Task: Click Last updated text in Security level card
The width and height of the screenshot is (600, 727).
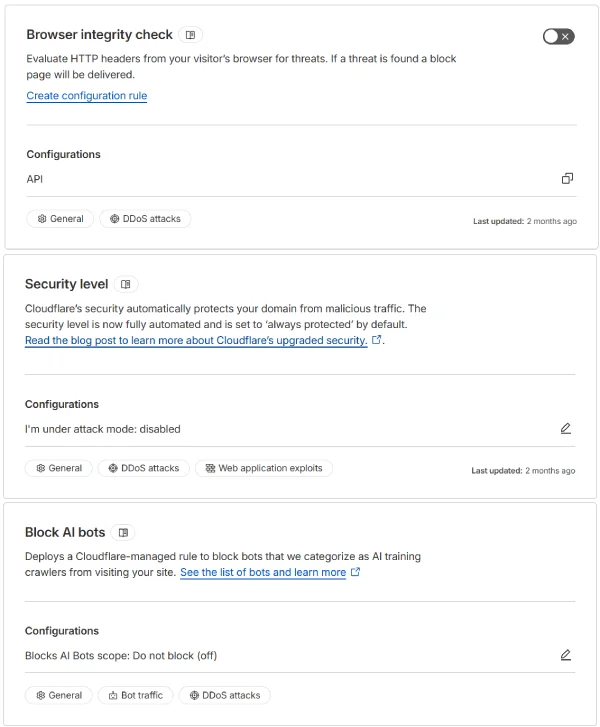Action: tap(523, 471)
